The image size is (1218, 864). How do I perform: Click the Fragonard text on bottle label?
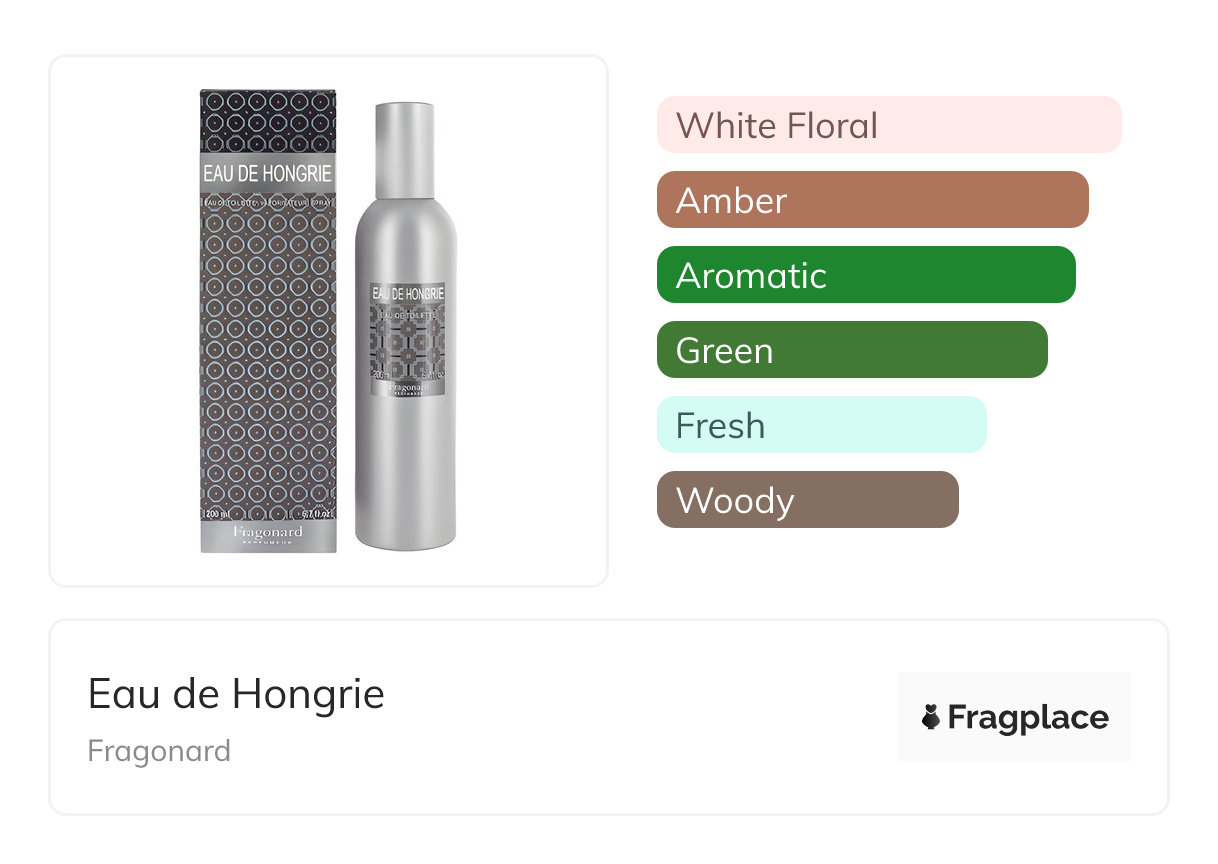coord(407,387)
